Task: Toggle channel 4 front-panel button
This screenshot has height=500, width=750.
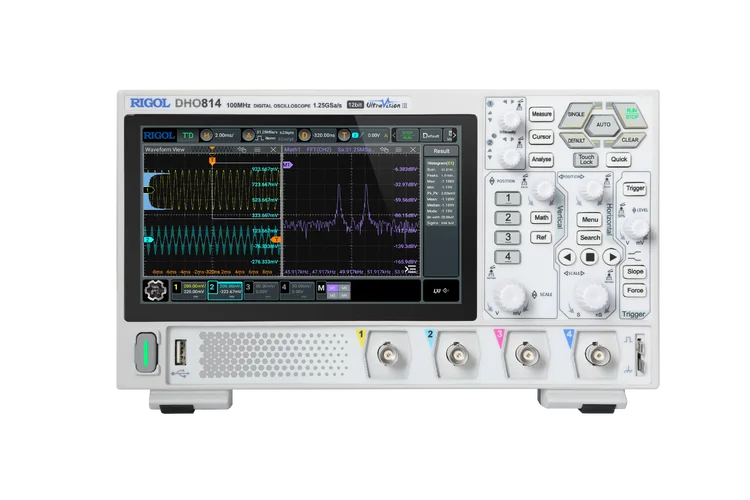Action: (508, 257)
